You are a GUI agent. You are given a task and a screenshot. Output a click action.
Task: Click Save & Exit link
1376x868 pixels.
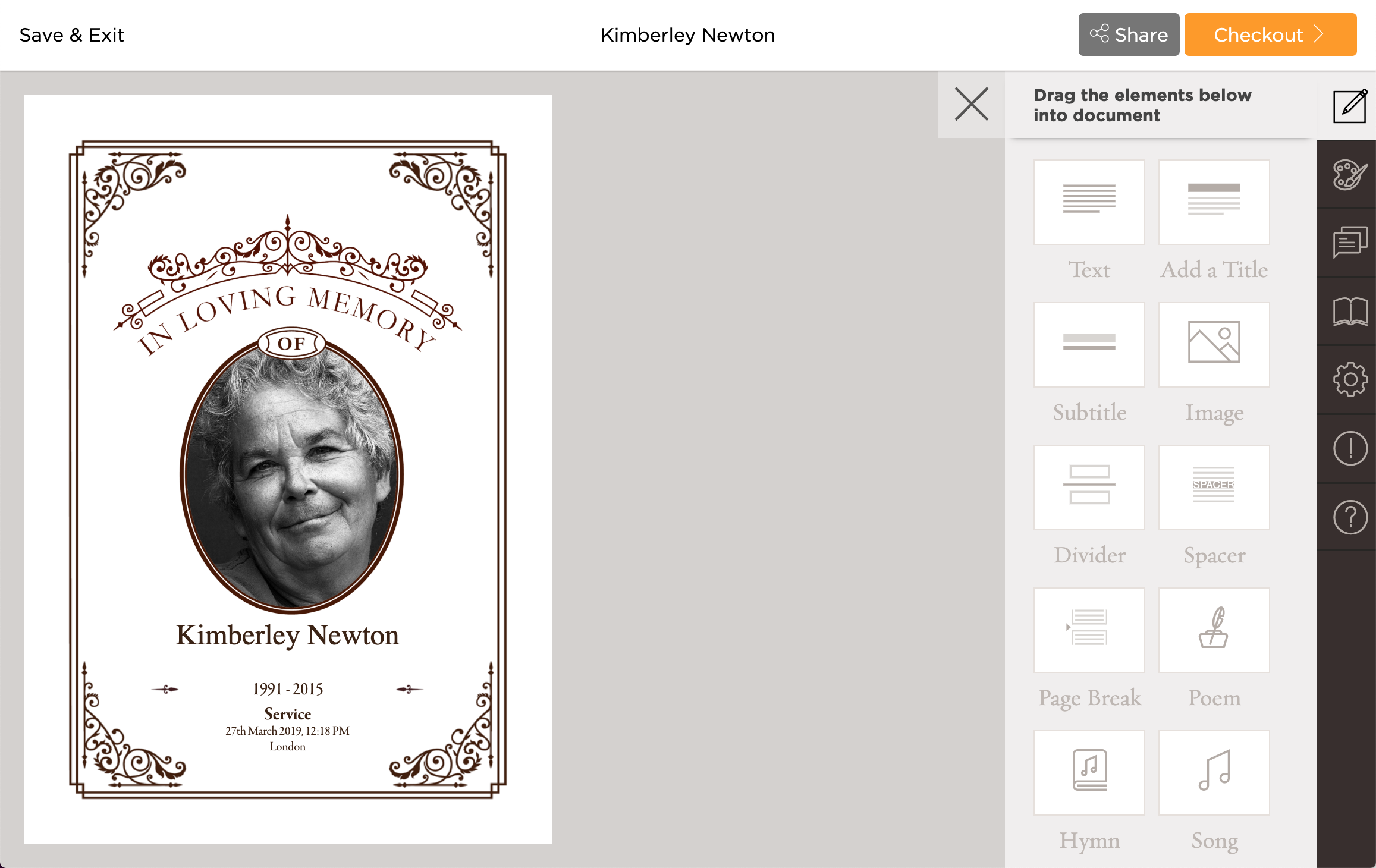pyautogui.click(x=71, y=35)
